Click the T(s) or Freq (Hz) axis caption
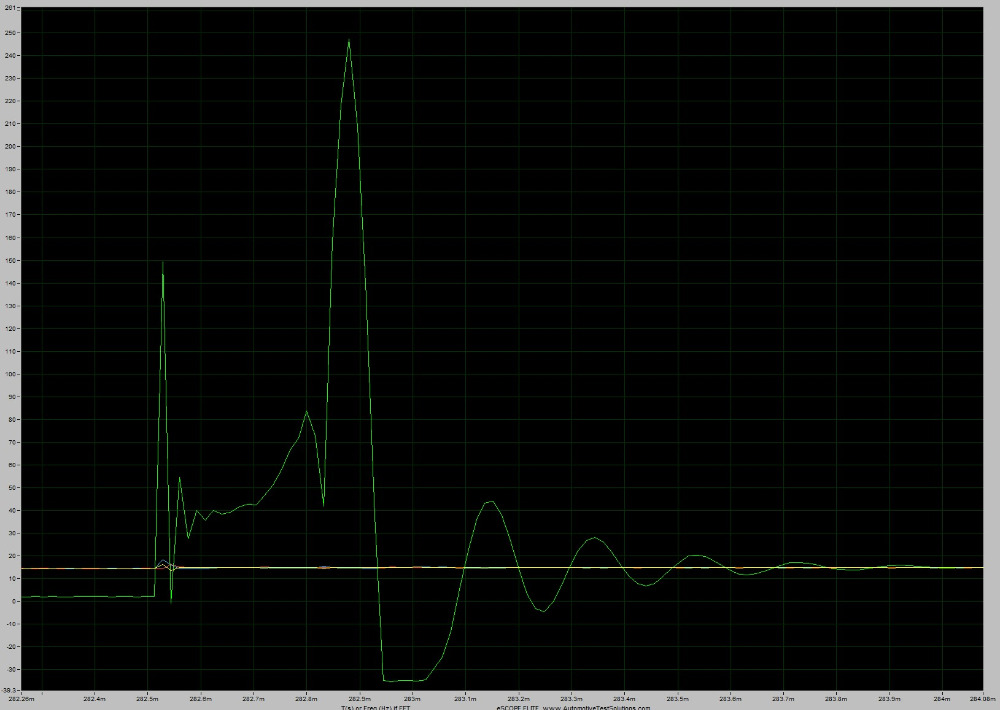This screenshot has height=710, width=1000. coord(375,706)
